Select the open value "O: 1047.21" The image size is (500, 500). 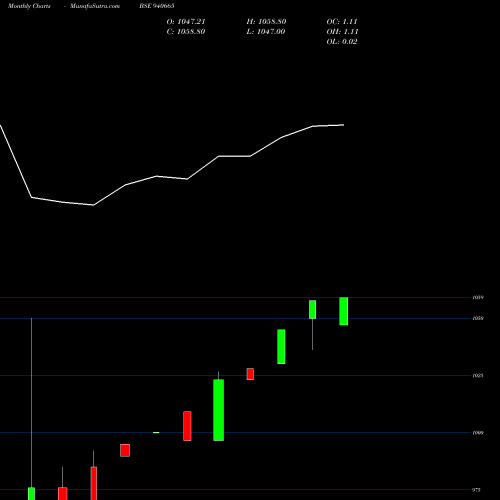(186, 22)
